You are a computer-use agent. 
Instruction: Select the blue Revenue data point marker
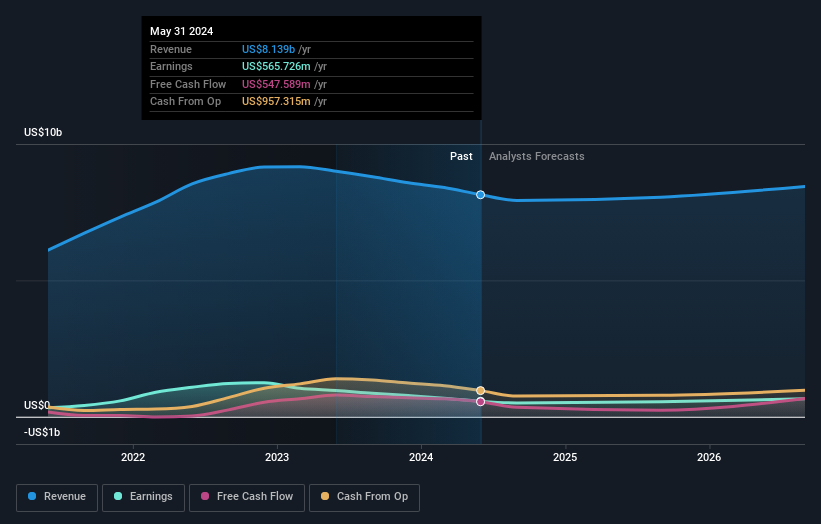(x=480, y=195)
